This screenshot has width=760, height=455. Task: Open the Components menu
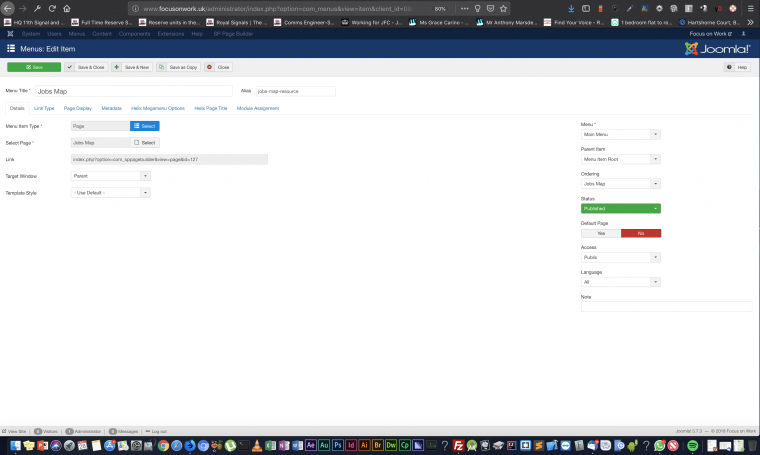click(134, 33)
